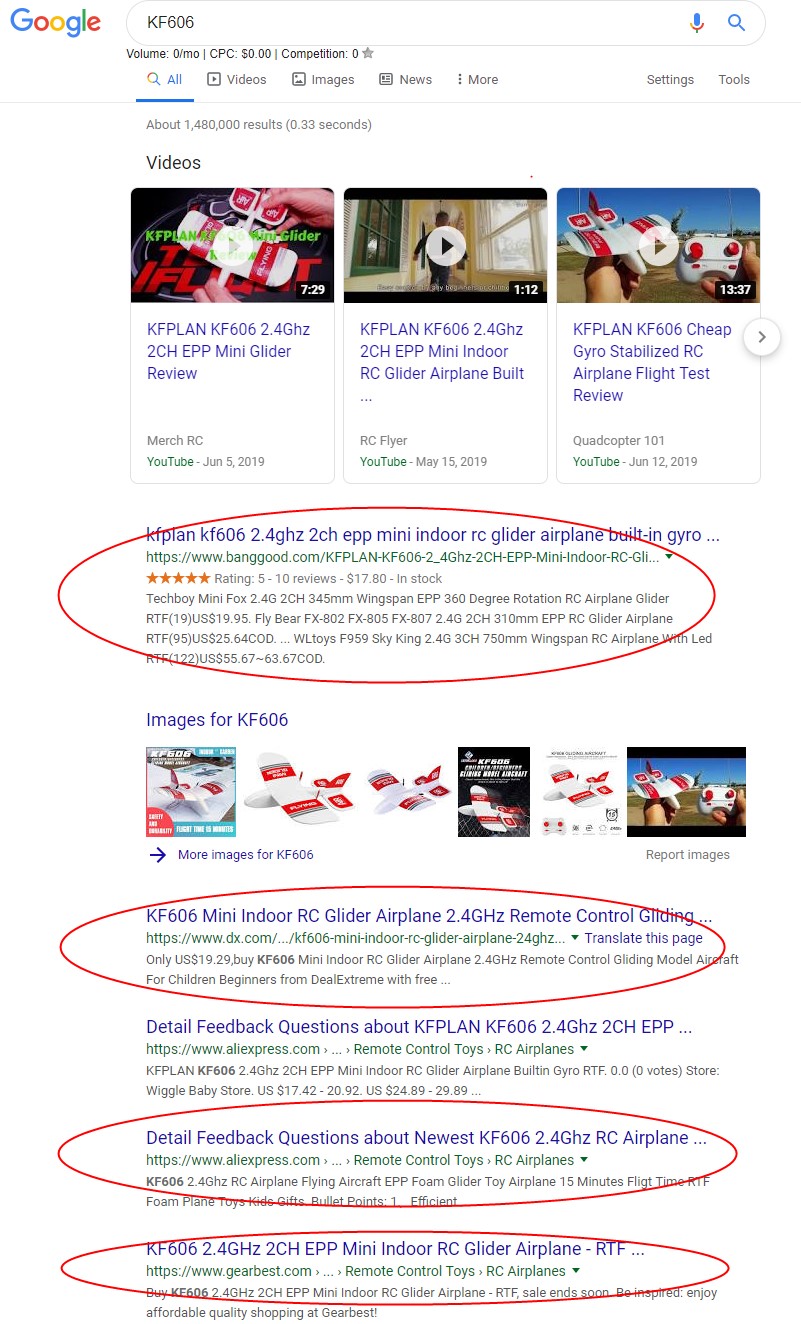The width and height of the screenshot is (801, 1324).
Task: Expand options arrow for banggood result URL
Action: click(669, 557)
